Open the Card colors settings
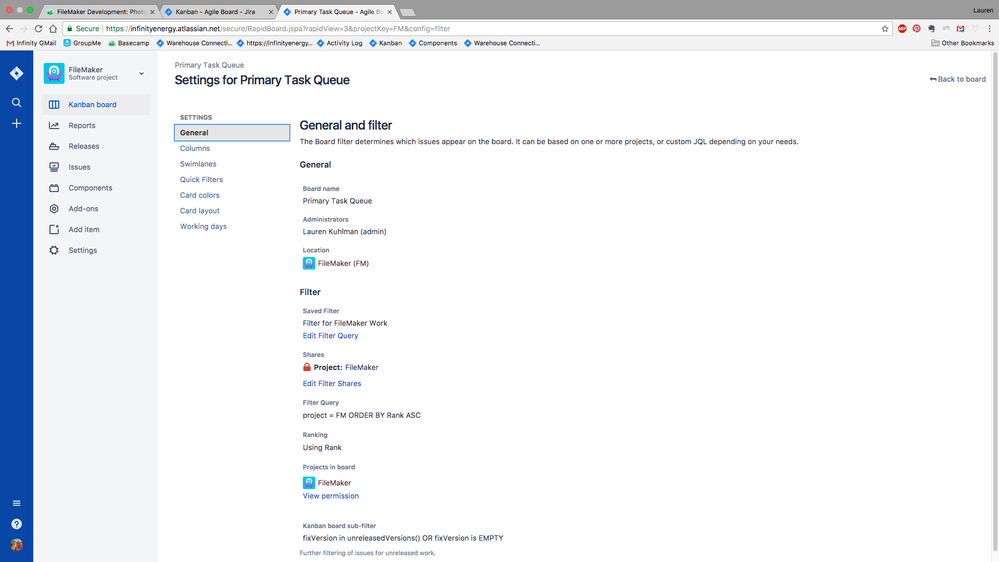Image resolution: width=999 pixels, height=562 pixels. [x=199, y=195]
